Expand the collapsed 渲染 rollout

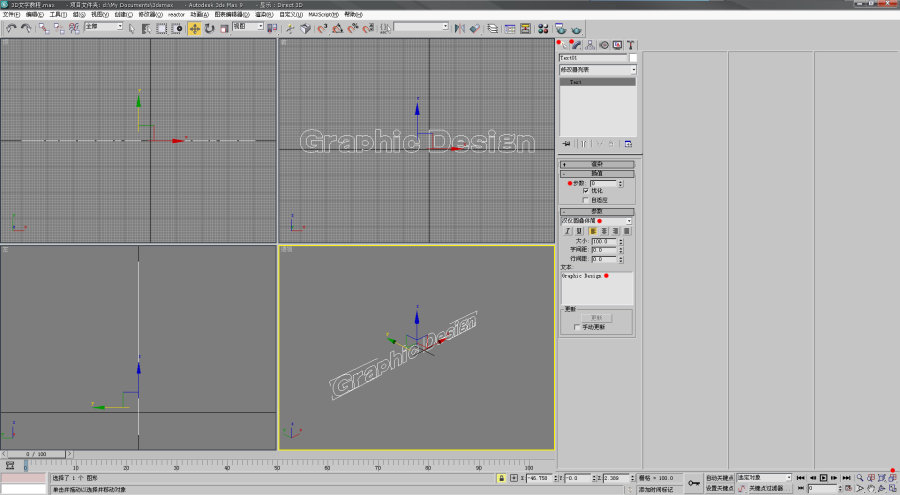[597, 164]
